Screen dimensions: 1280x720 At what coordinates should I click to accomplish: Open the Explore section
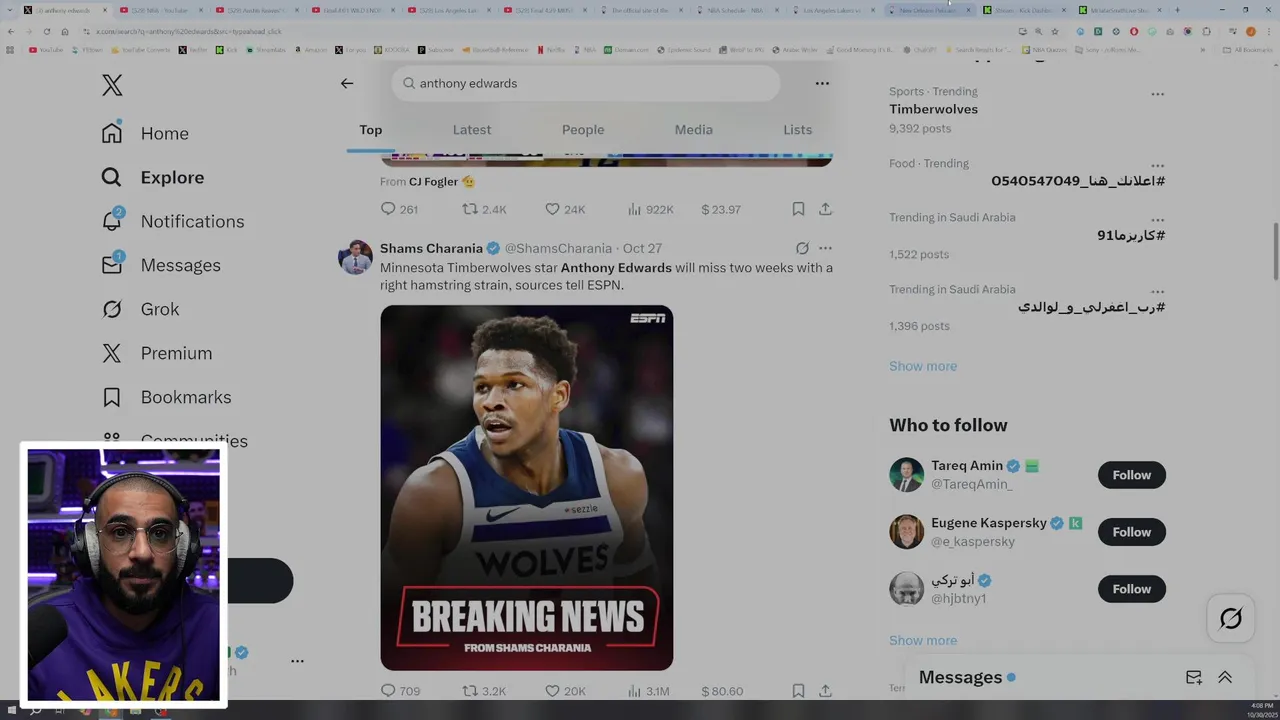(x=152, y=177)
